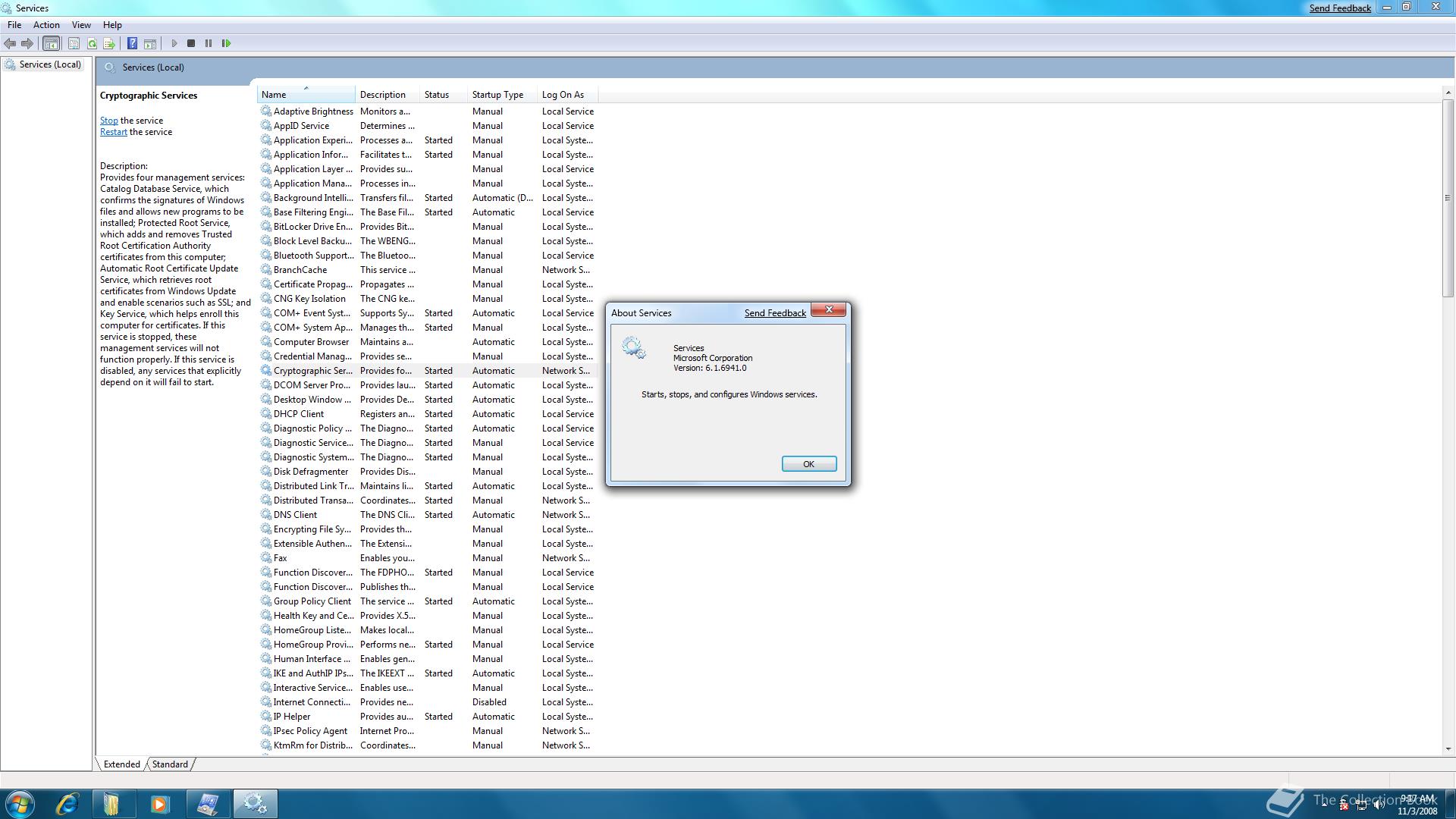Select the IP Helper service
The image size is (1456, 819).
428,717
